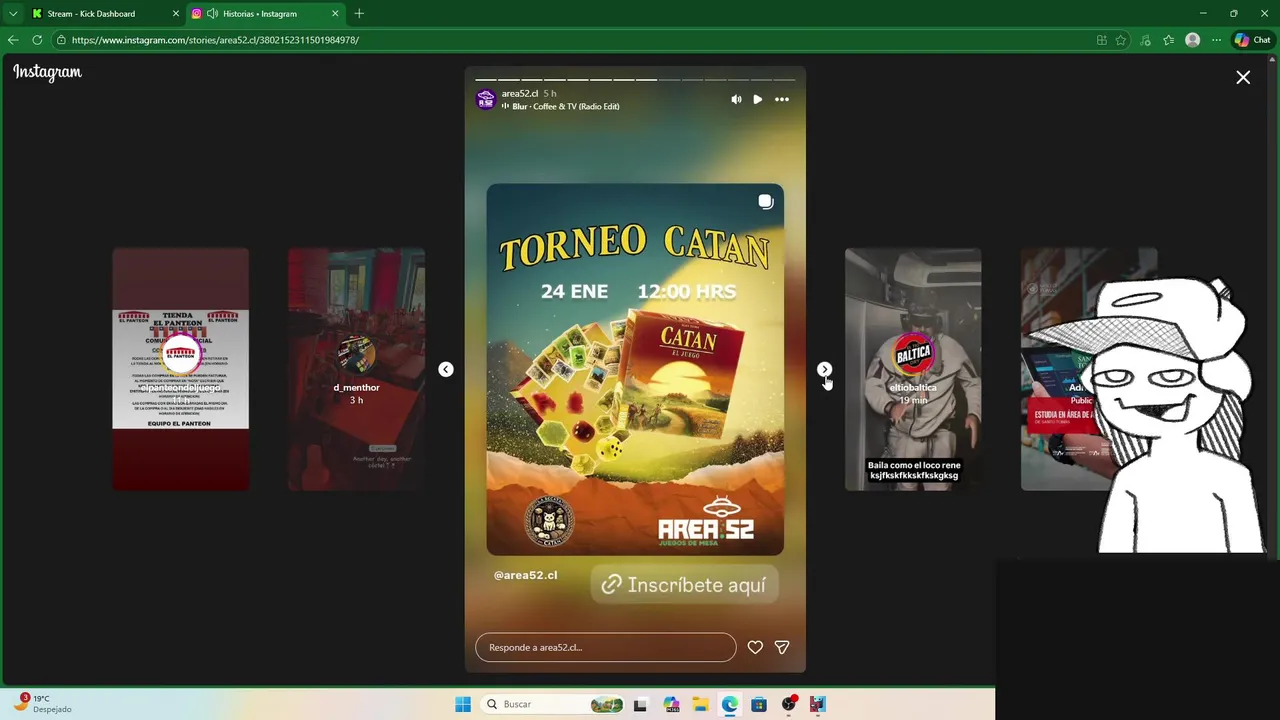Viewport: 1280px width, 720px height.
Task: Open the favorites list
Action: (1168, 40)
